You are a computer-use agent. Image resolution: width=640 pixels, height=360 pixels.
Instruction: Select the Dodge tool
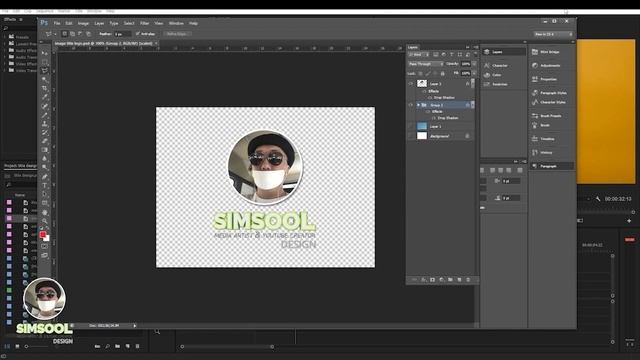[x=44, y=167]
